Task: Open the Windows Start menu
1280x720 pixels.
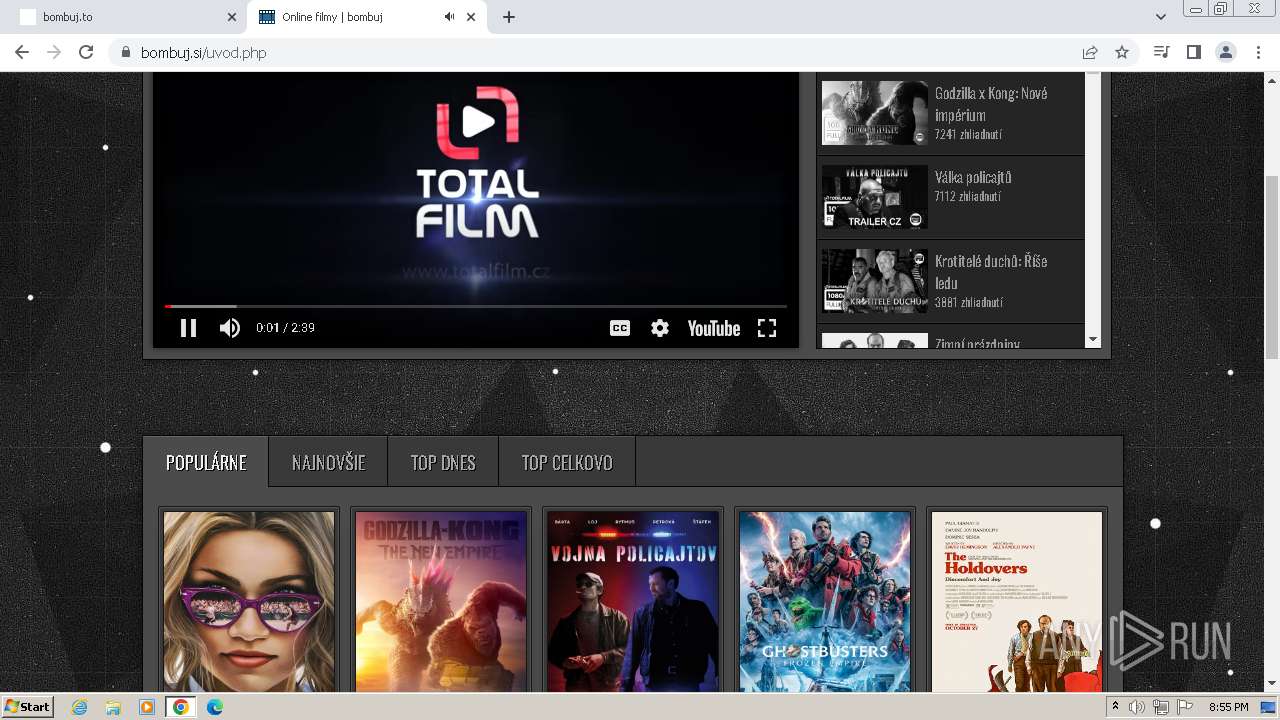Action: 27,707
